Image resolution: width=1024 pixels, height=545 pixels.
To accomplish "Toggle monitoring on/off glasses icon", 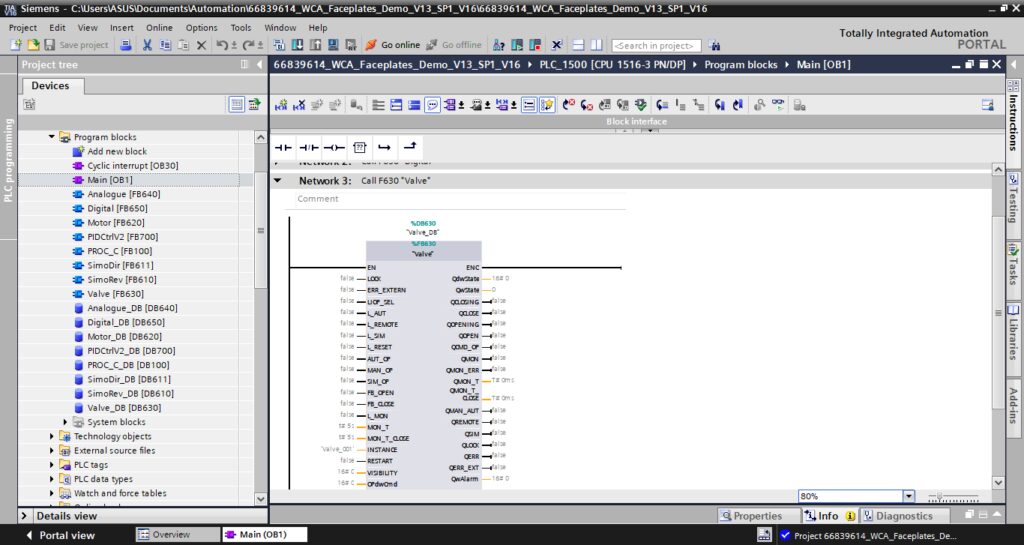I will [x=778, y=104].
